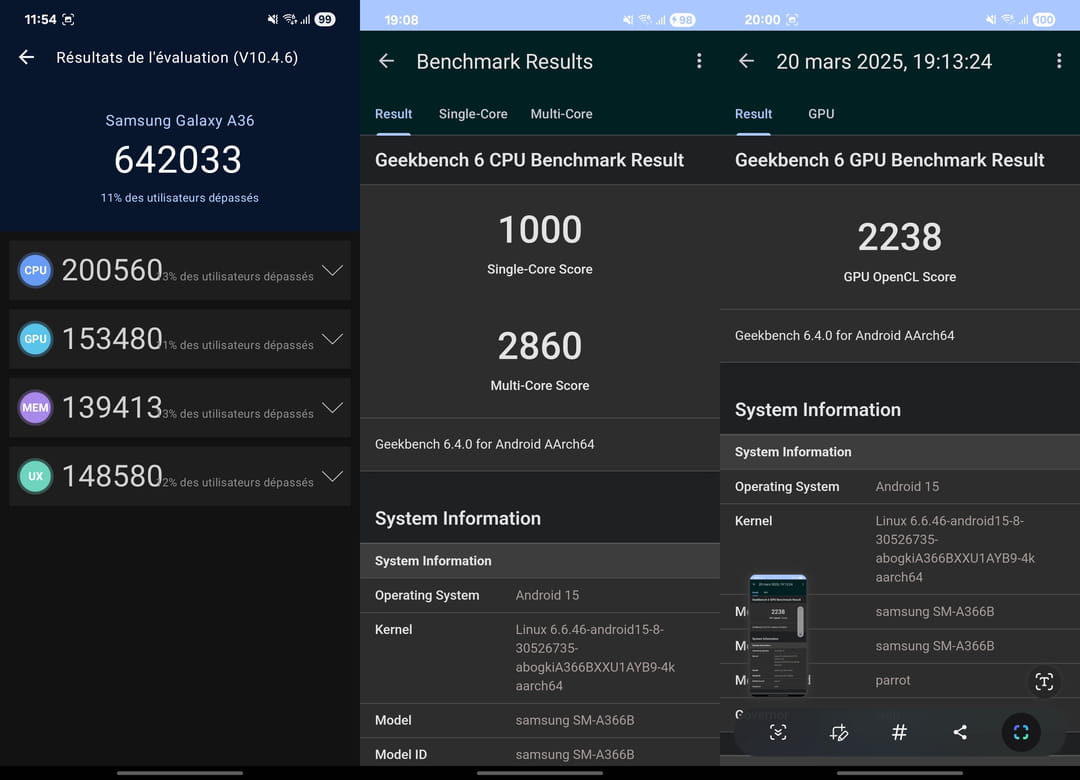The height and width of the screenshot is (780, 1080).
Task: Expand the UX 148580 score row
Action: point(180,476)
